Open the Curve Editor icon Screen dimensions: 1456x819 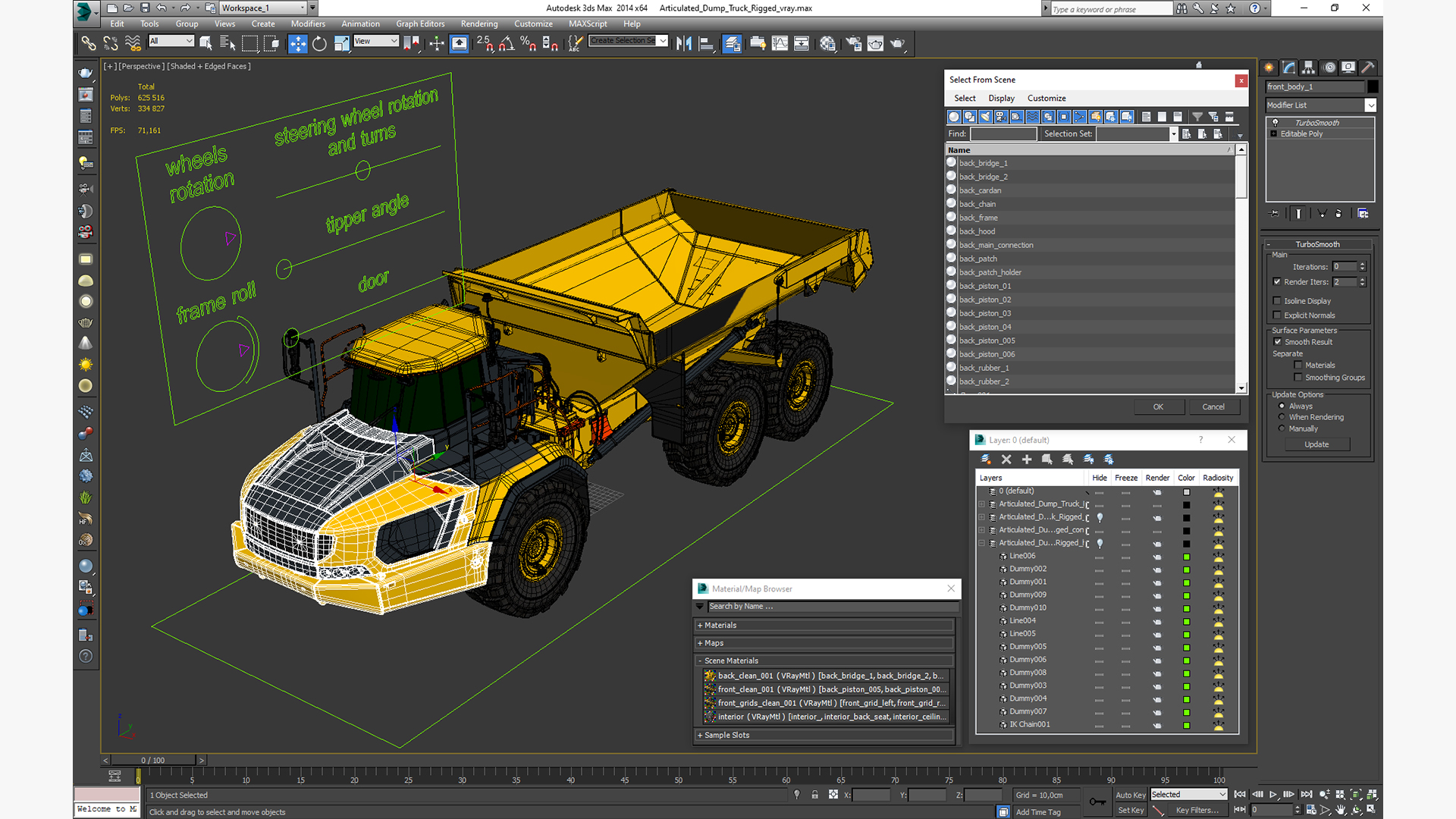(x=780, y=43)
